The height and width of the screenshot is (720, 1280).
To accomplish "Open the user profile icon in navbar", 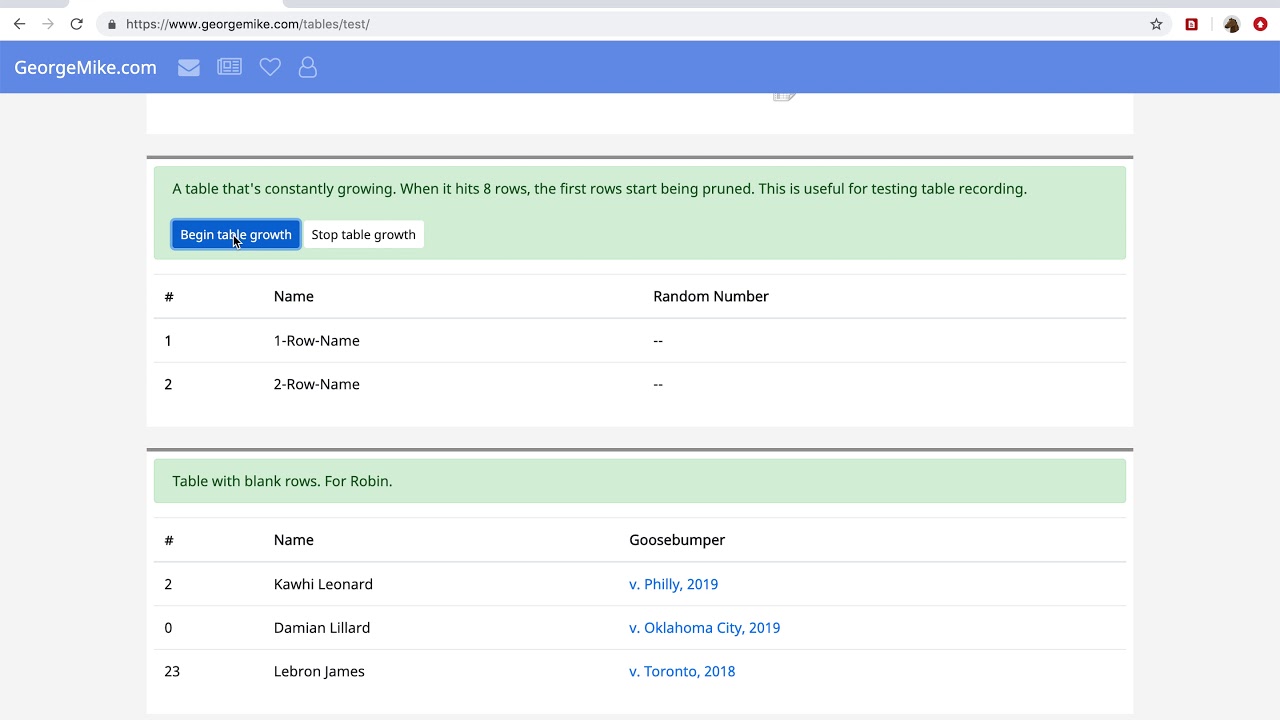I will [308, 67].
